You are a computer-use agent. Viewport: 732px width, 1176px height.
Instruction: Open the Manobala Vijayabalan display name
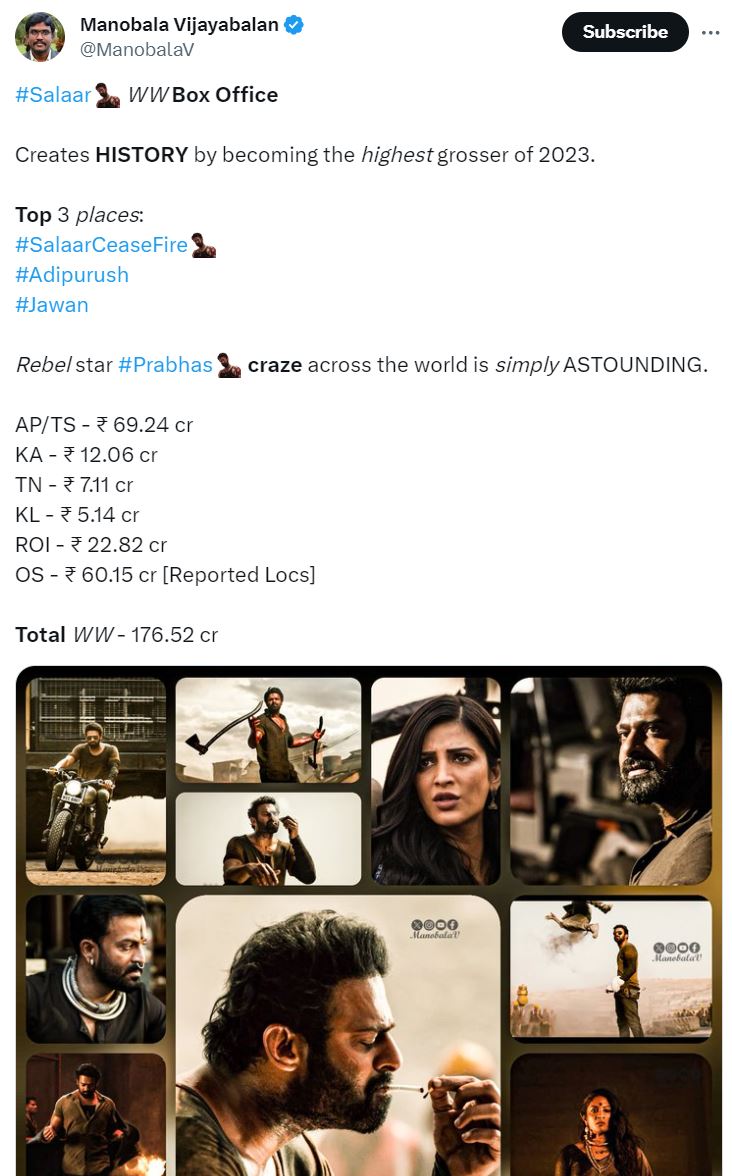click(179, 25)
